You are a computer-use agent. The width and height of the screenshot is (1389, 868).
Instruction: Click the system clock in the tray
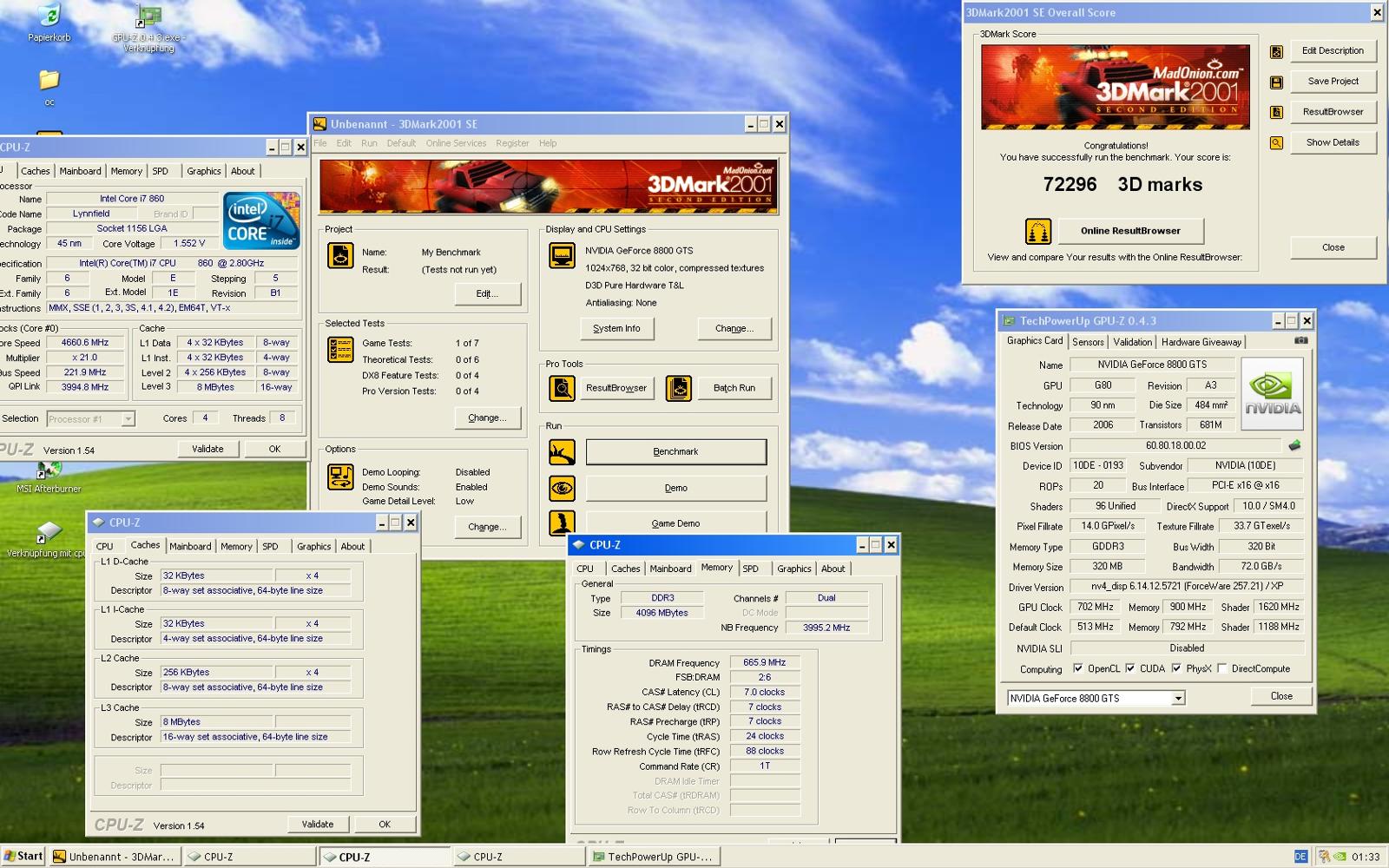(x=1366, y=857)
